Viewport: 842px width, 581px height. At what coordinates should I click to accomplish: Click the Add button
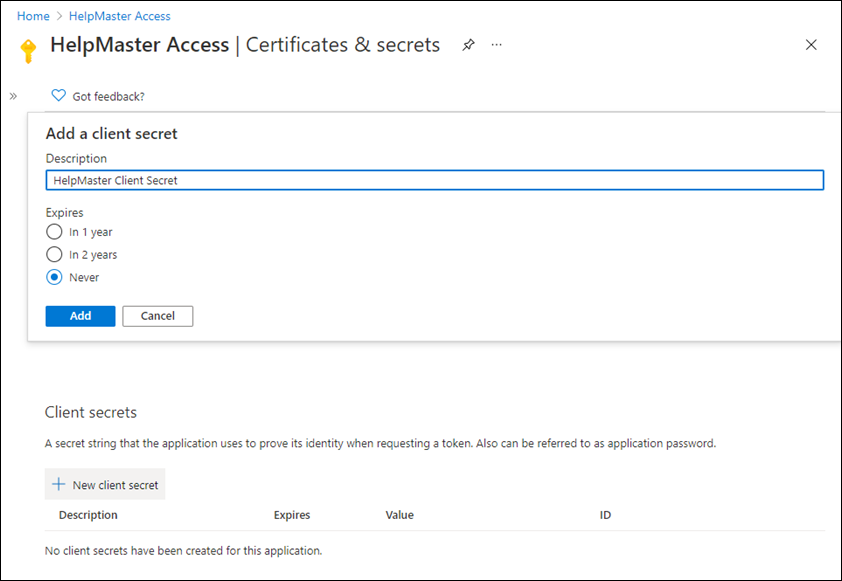click(80, 316)
